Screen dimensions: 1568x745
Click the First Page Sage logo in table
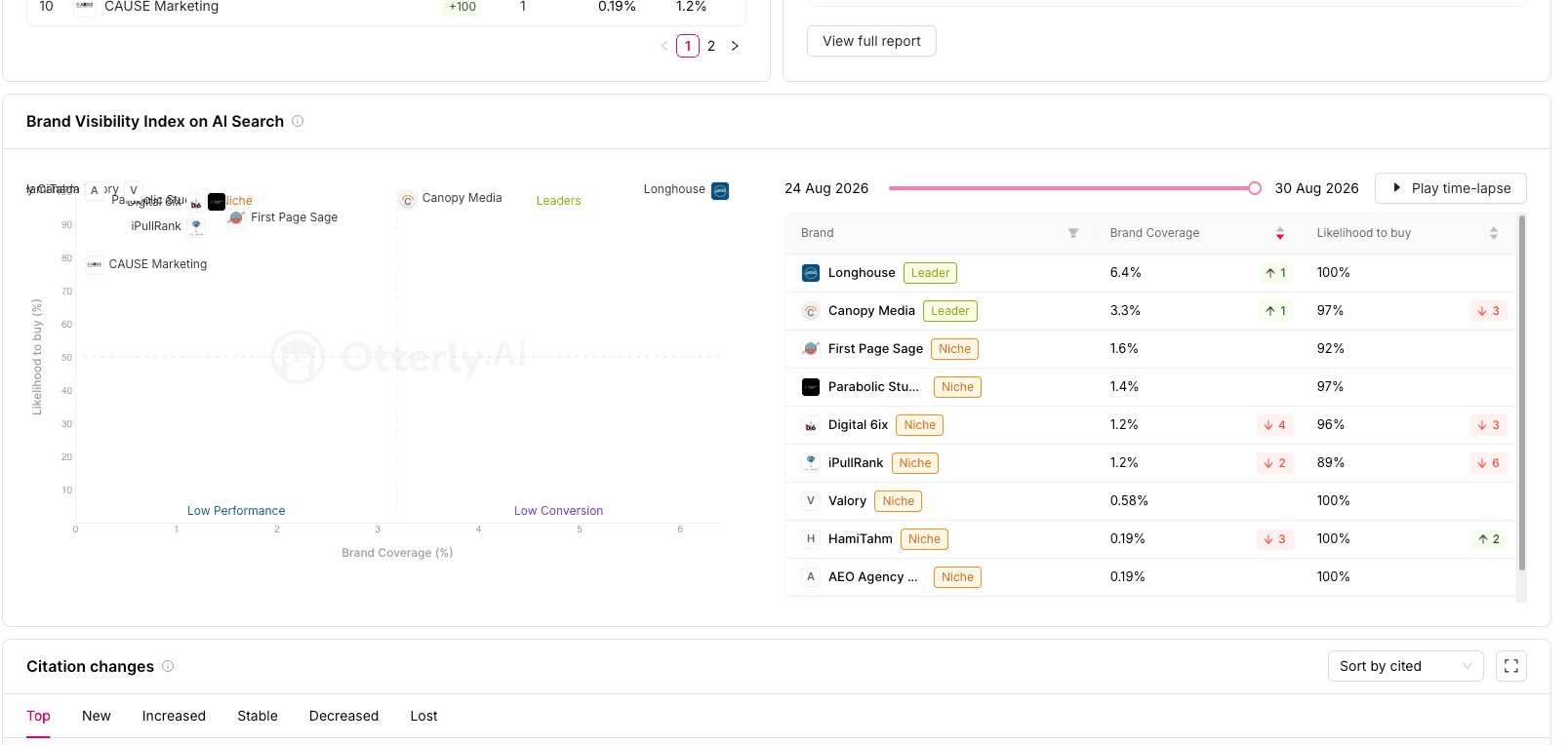click(x=811, y=349)
